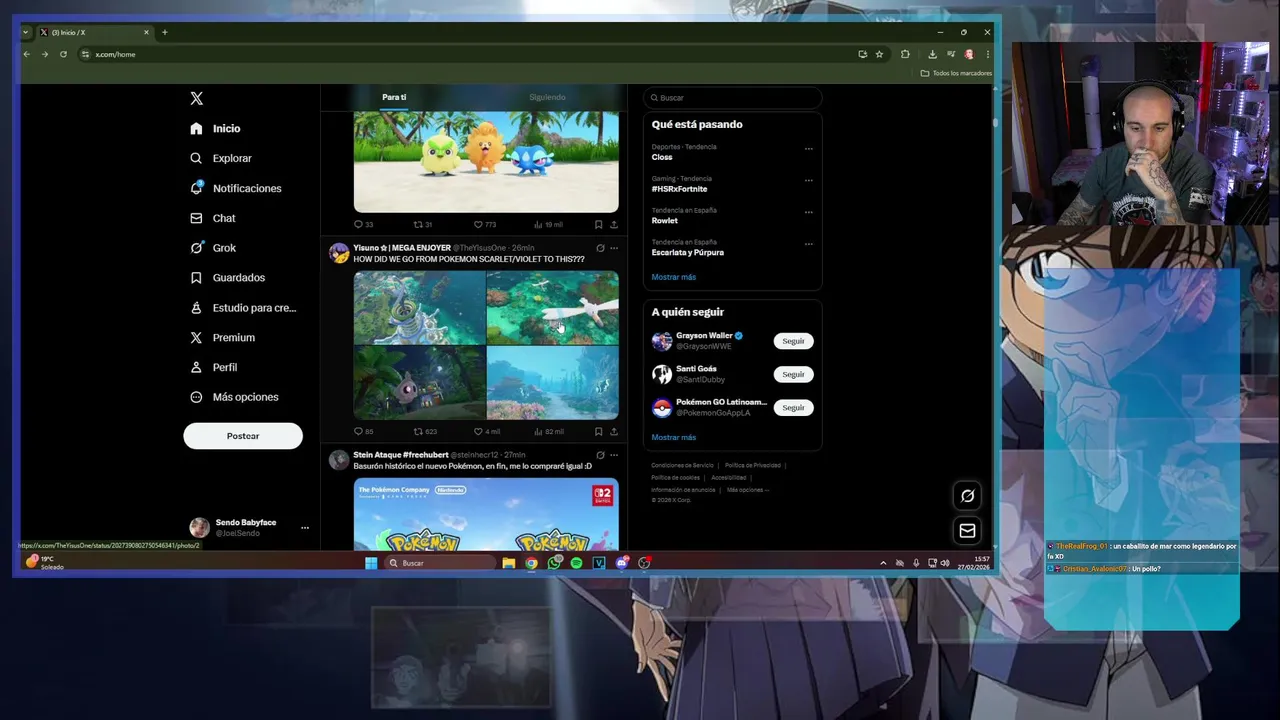The image size is (1280, 720).
Task: Open Chrome downloads icon
Action: (x=932, y=54)
